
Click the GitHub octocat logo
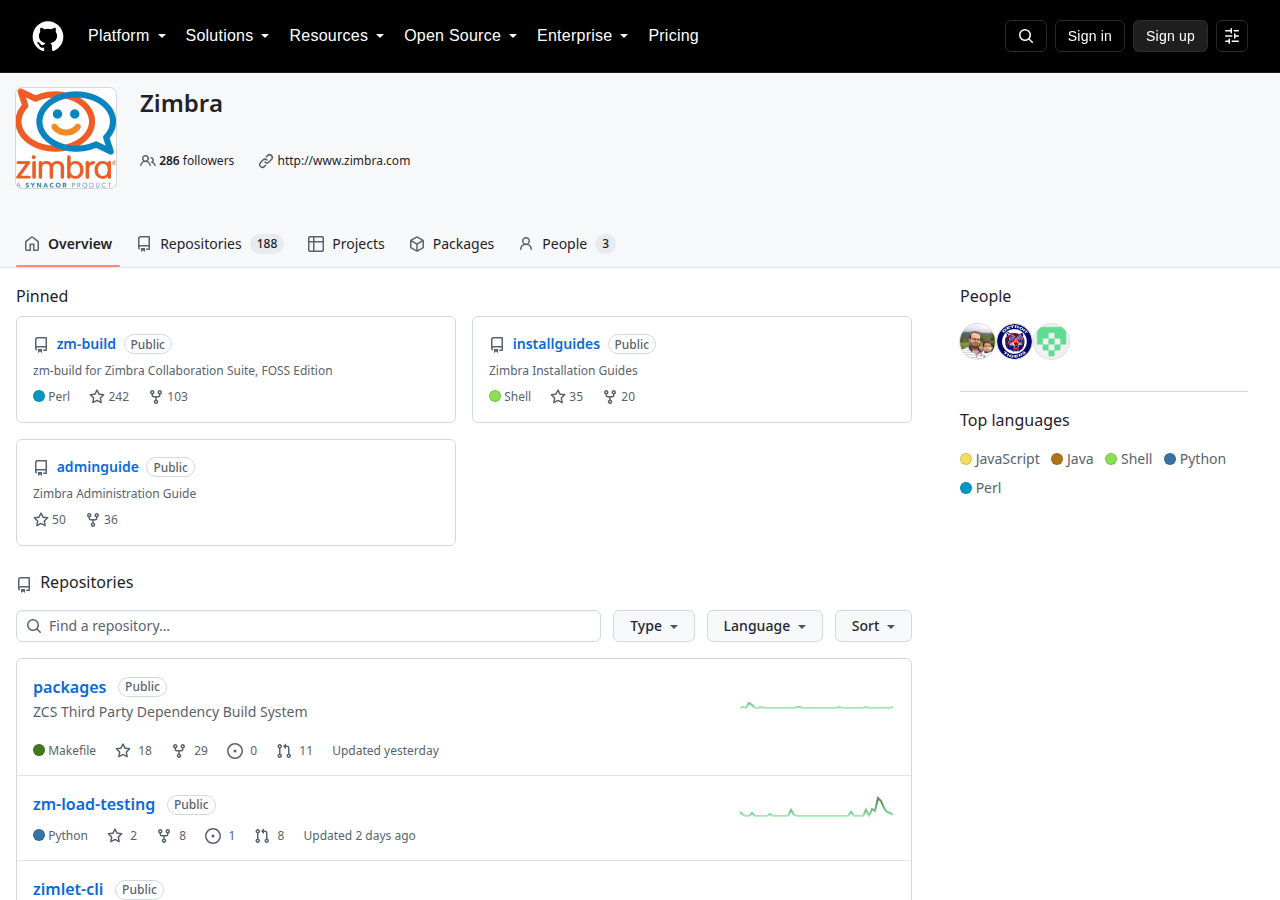[48, 36]
